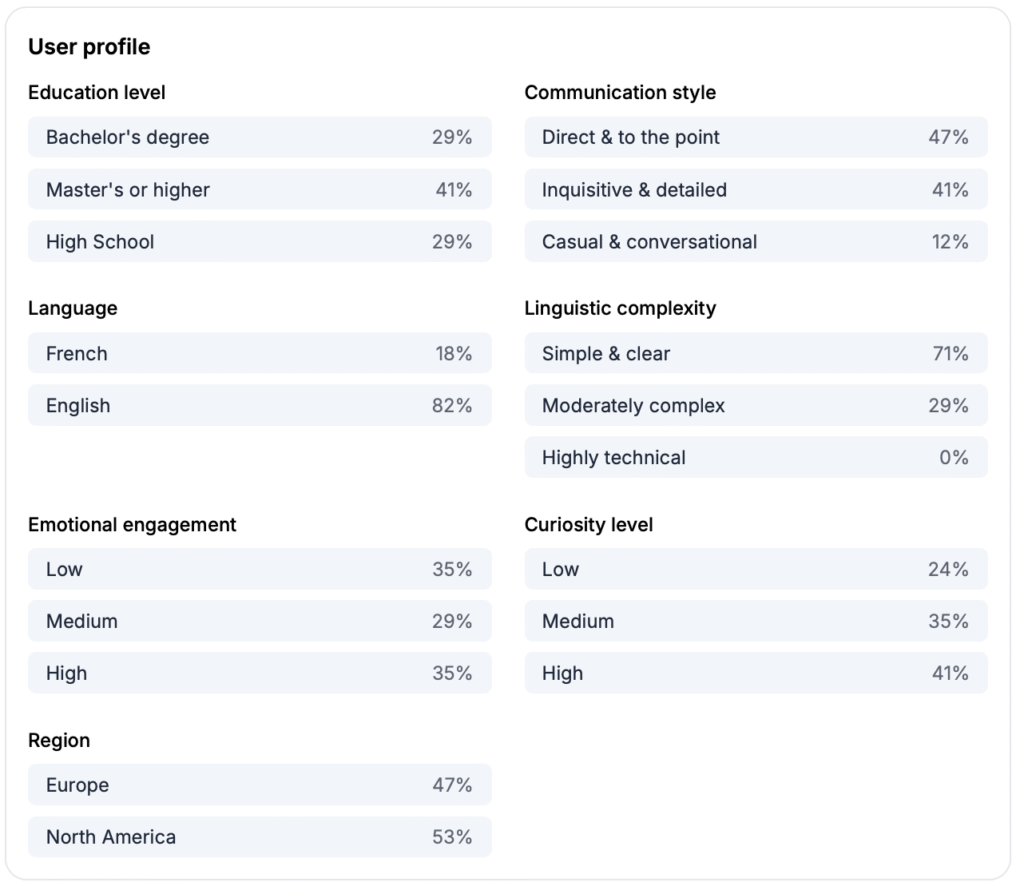Viewport: 1024px width, 890px height.
Task: Click the Medium emotional engagement row
Action: (x=259, y=621)
